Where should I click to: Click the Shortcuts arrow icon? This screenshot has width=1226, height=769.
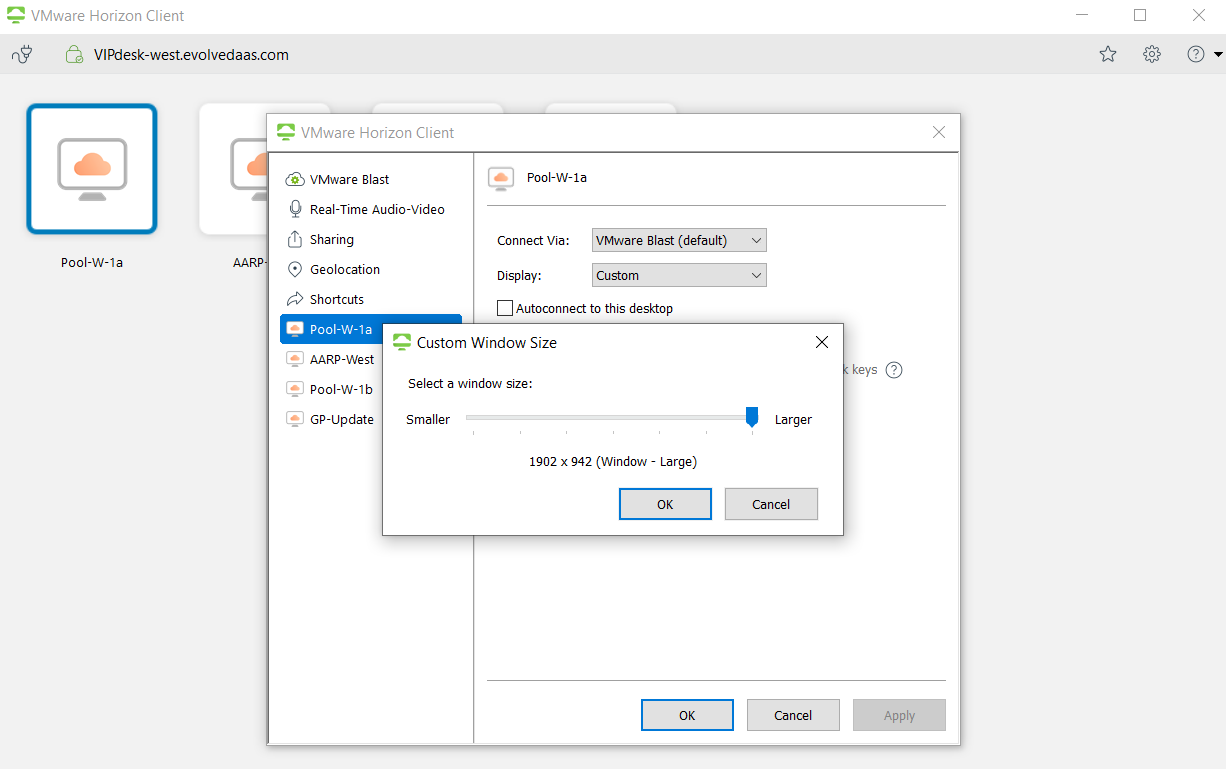point(295,299)
